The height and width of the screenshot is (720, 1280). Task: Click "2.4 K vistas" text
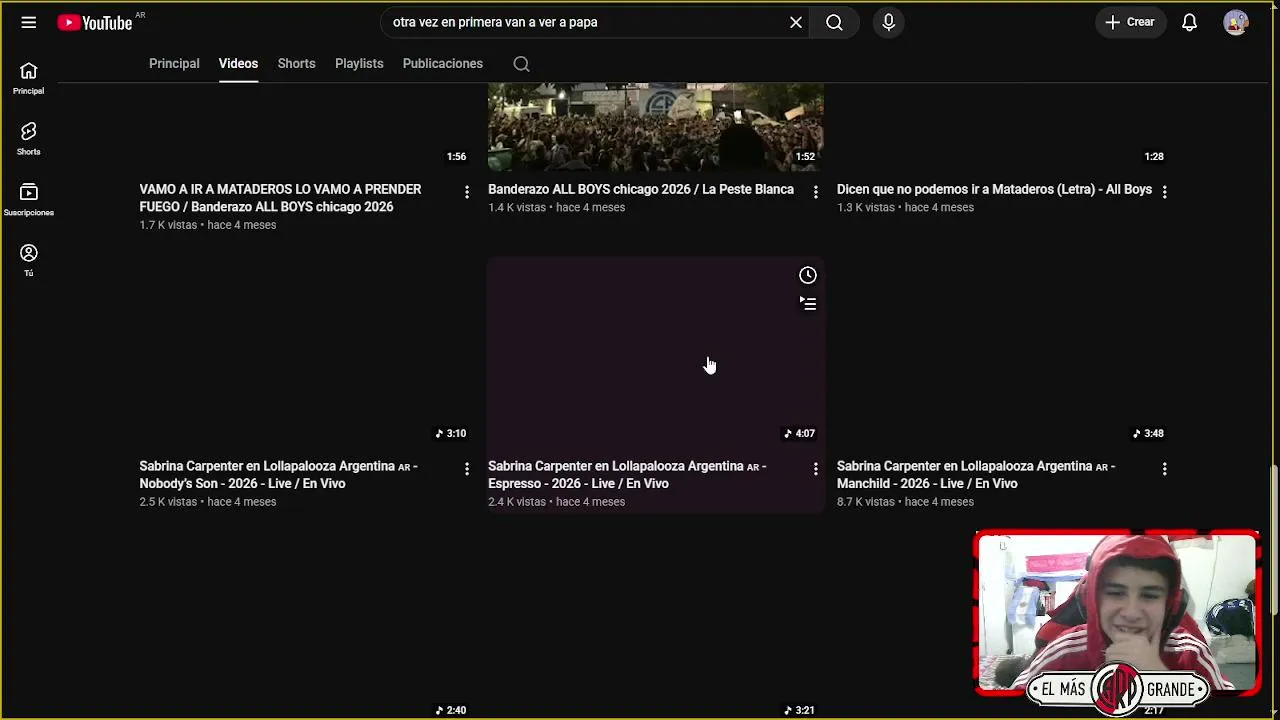(x=517, y=502)
